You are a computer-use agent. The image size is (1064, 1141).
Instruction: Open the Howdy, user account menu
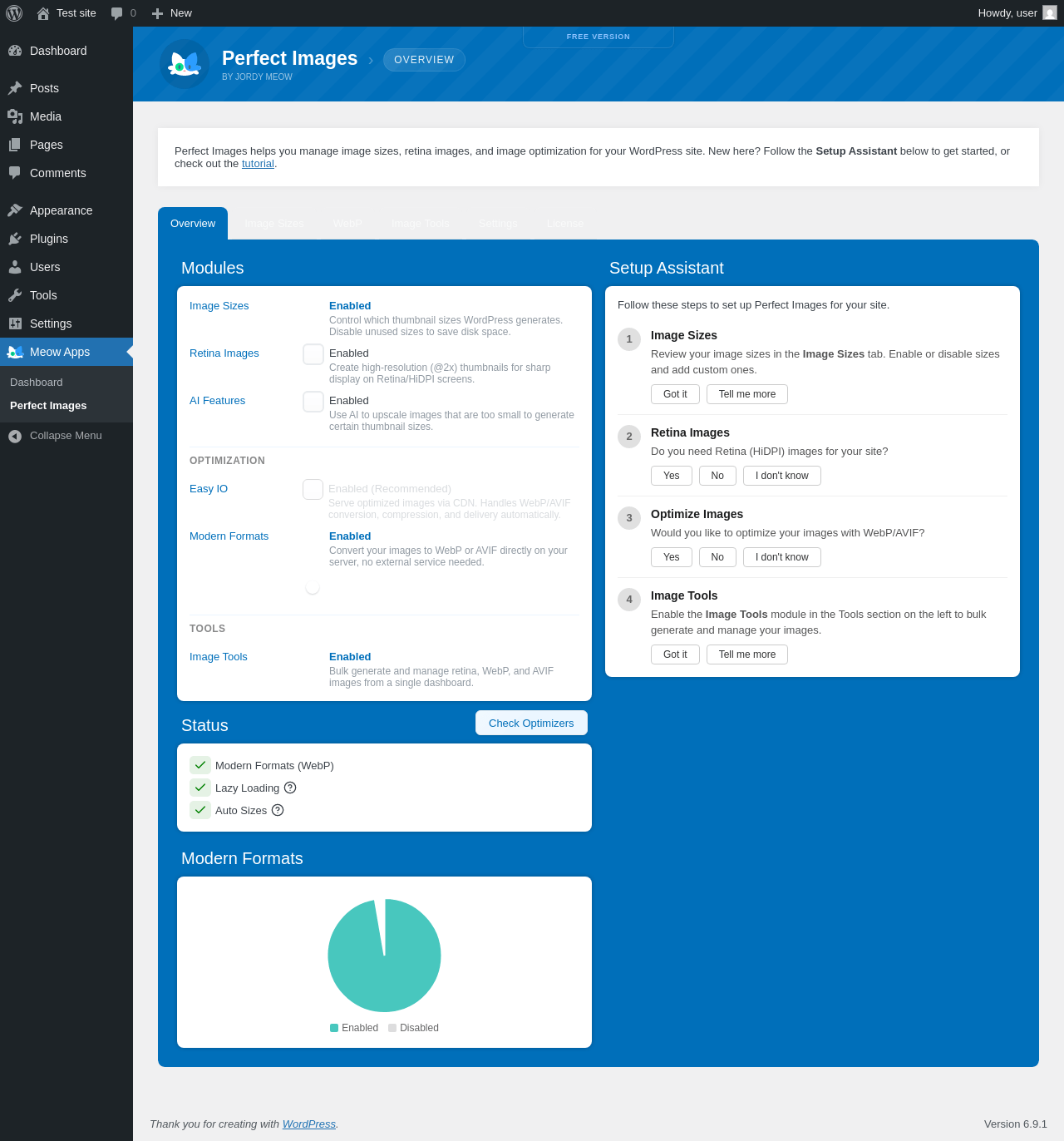pos(1007,13)
